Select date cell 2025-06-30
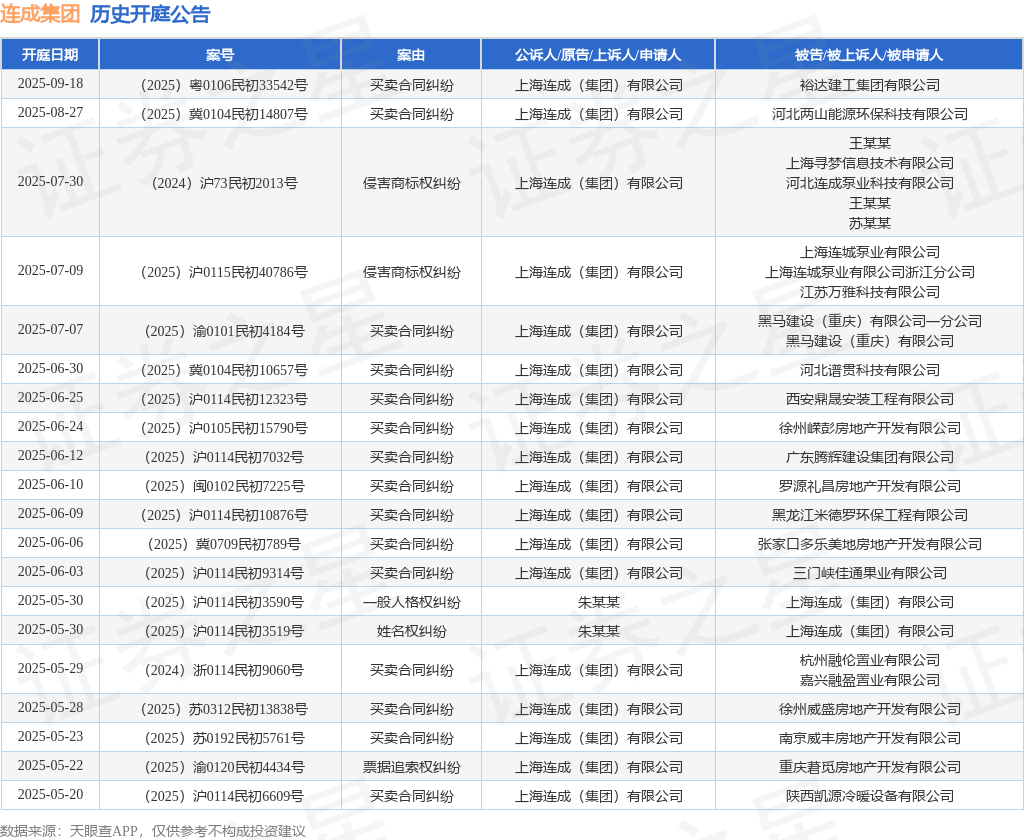The height and width of the screenshot is (840, 1024). pos(50,368)
